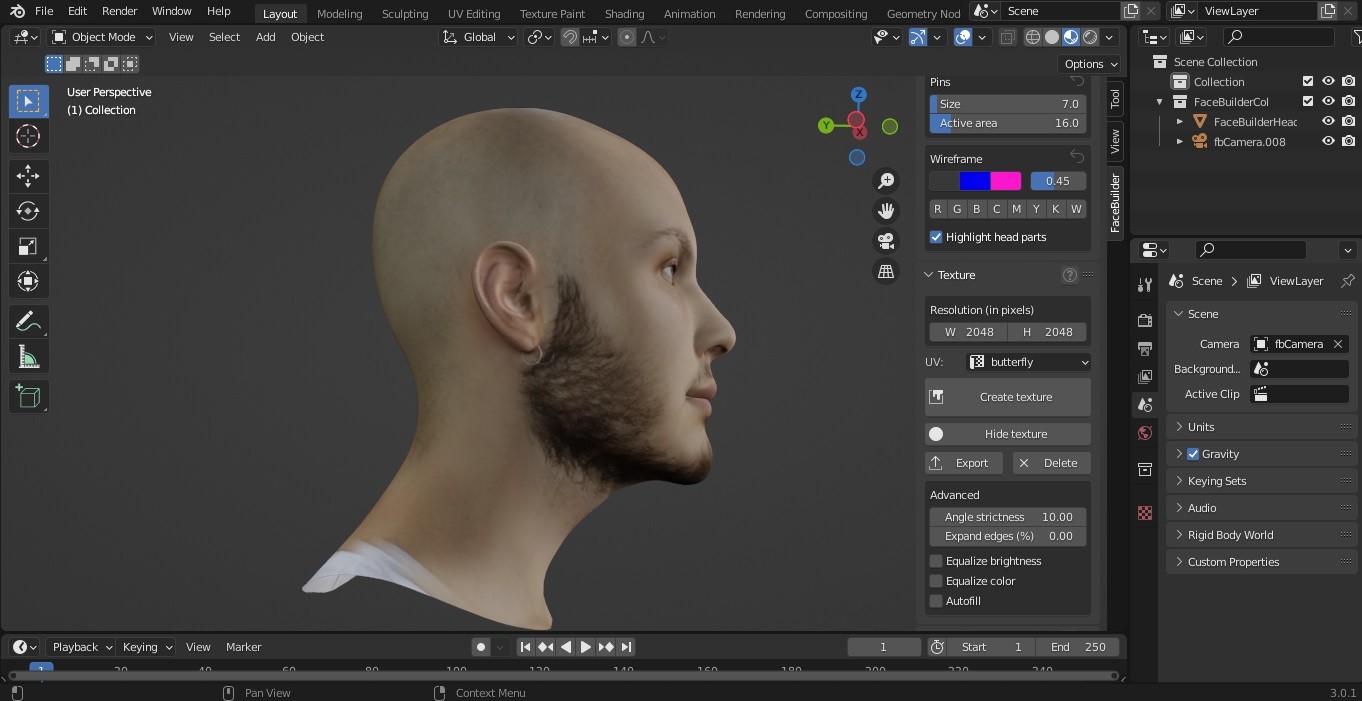Open the FaceBuilder sidebar tab

tap(1114, 203)
